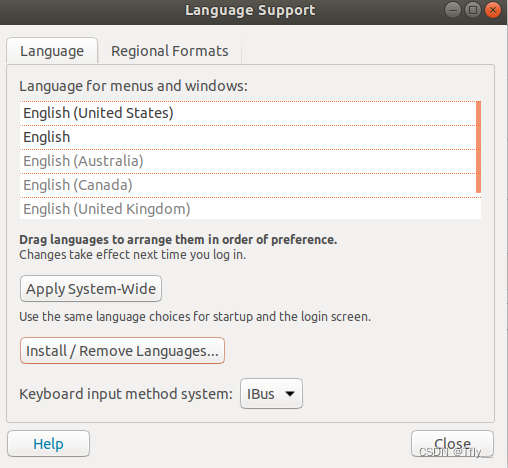Close window using red title bar icon

[493, 10]
